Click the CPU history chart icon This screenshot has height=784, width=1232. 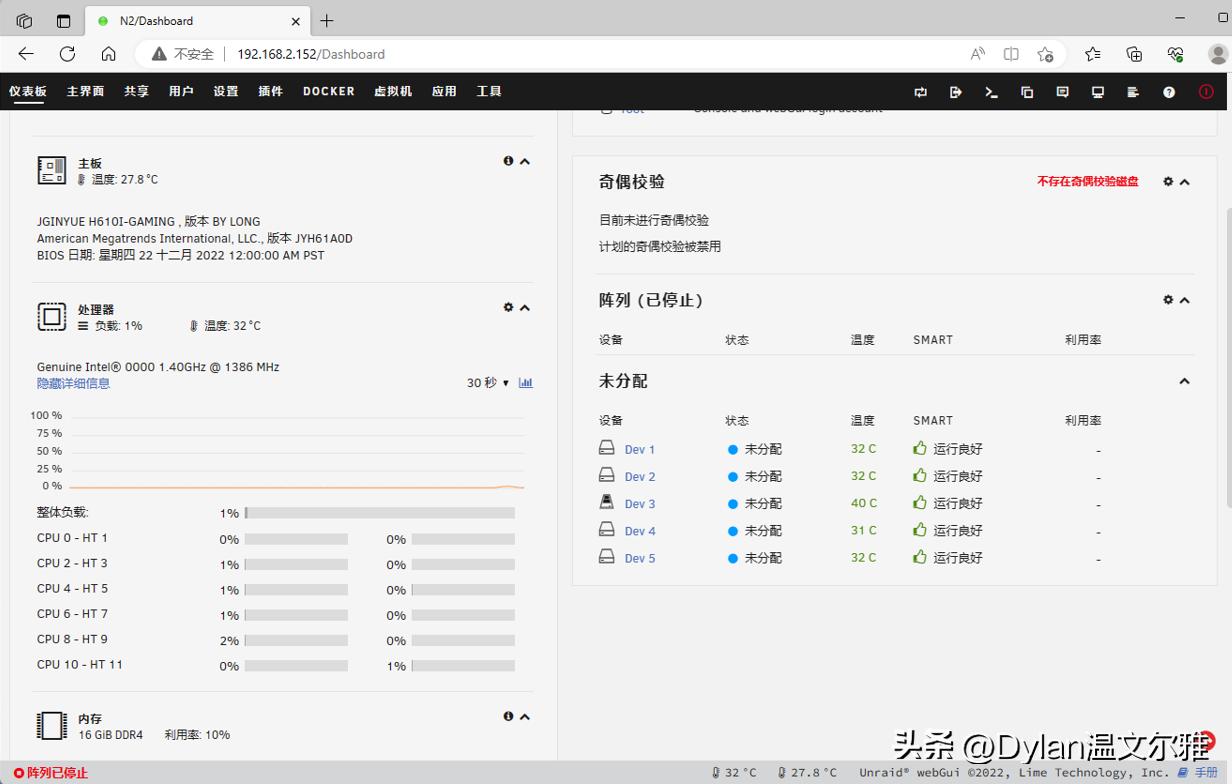[526, 382]
